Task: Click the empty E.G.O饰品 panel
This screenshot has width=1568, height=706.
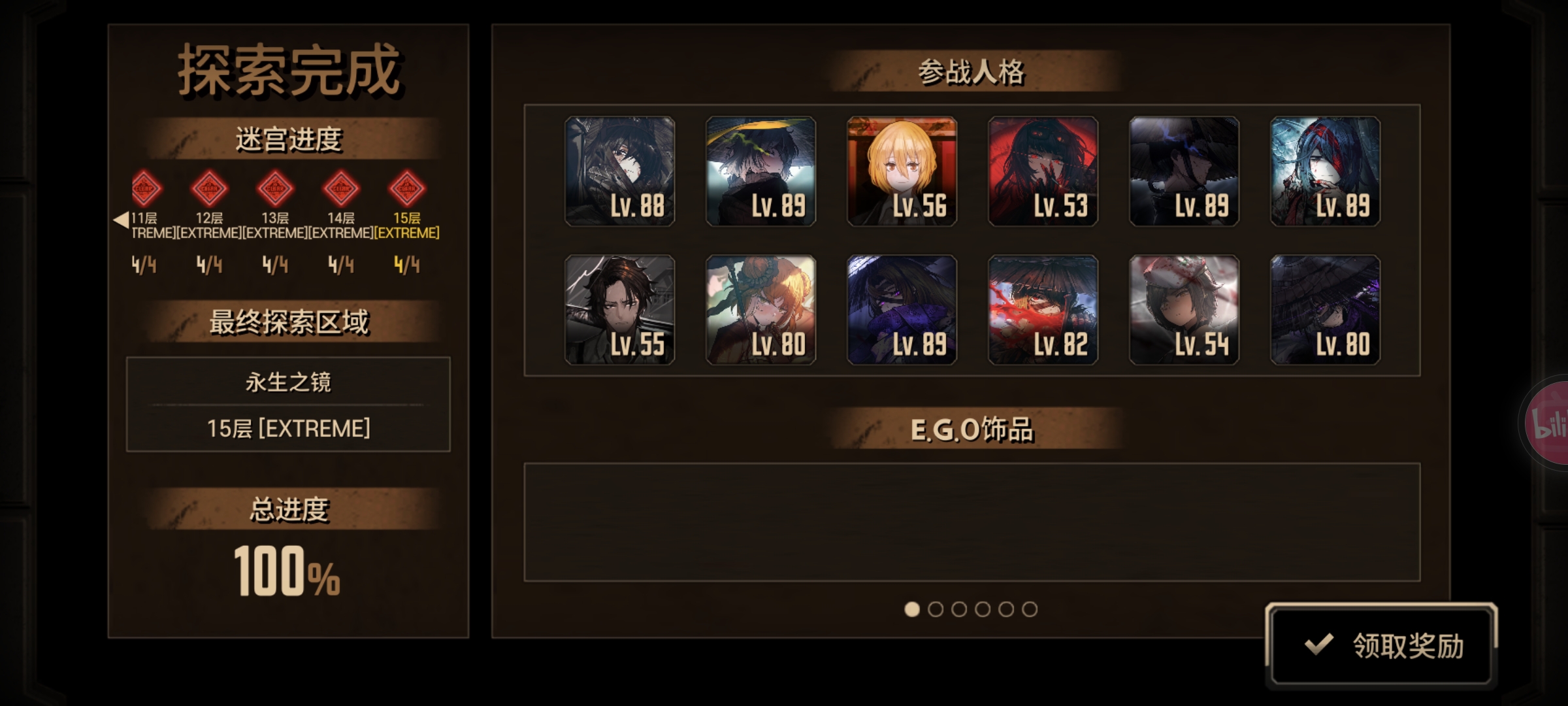Action: (x=972, y=522)
